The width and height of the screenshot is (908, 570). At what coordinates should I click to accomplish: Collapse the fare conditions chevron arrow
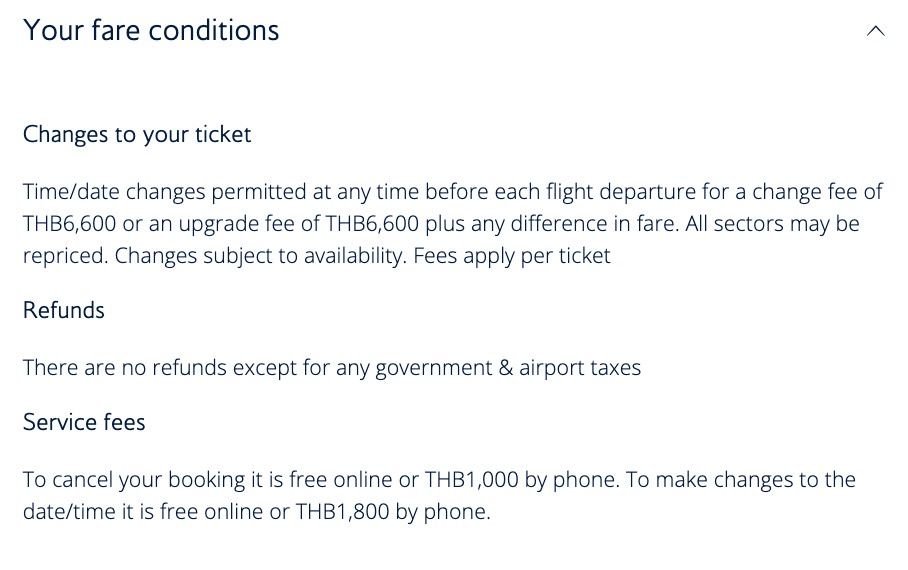click(875, 31)
